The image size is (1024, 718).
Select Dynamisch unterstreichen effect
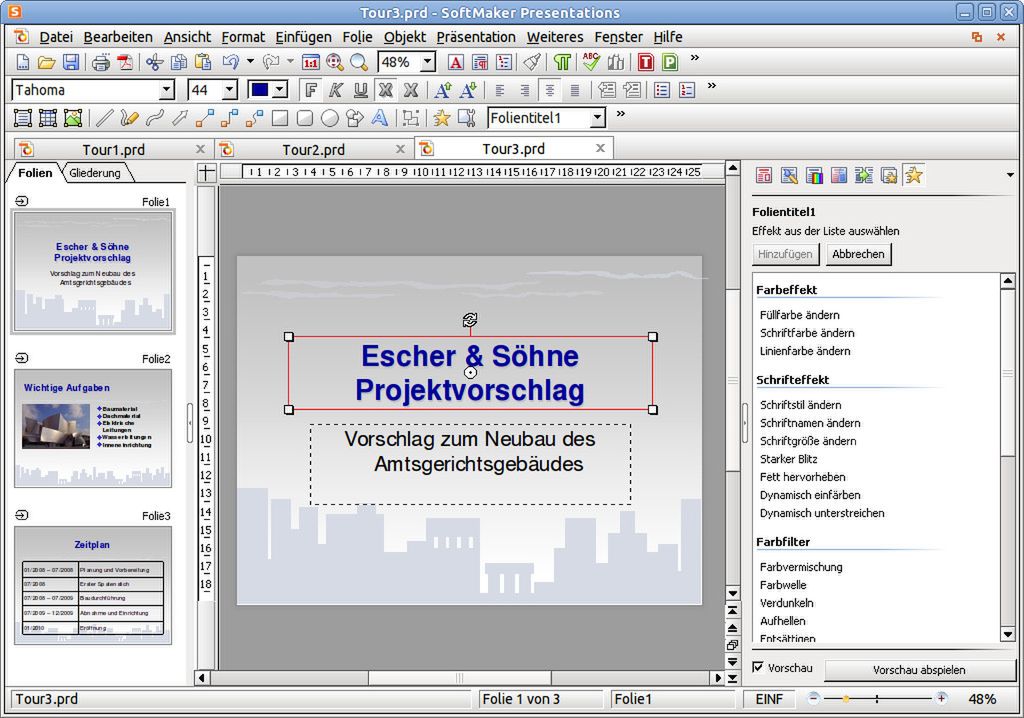(x=822, y=514)
